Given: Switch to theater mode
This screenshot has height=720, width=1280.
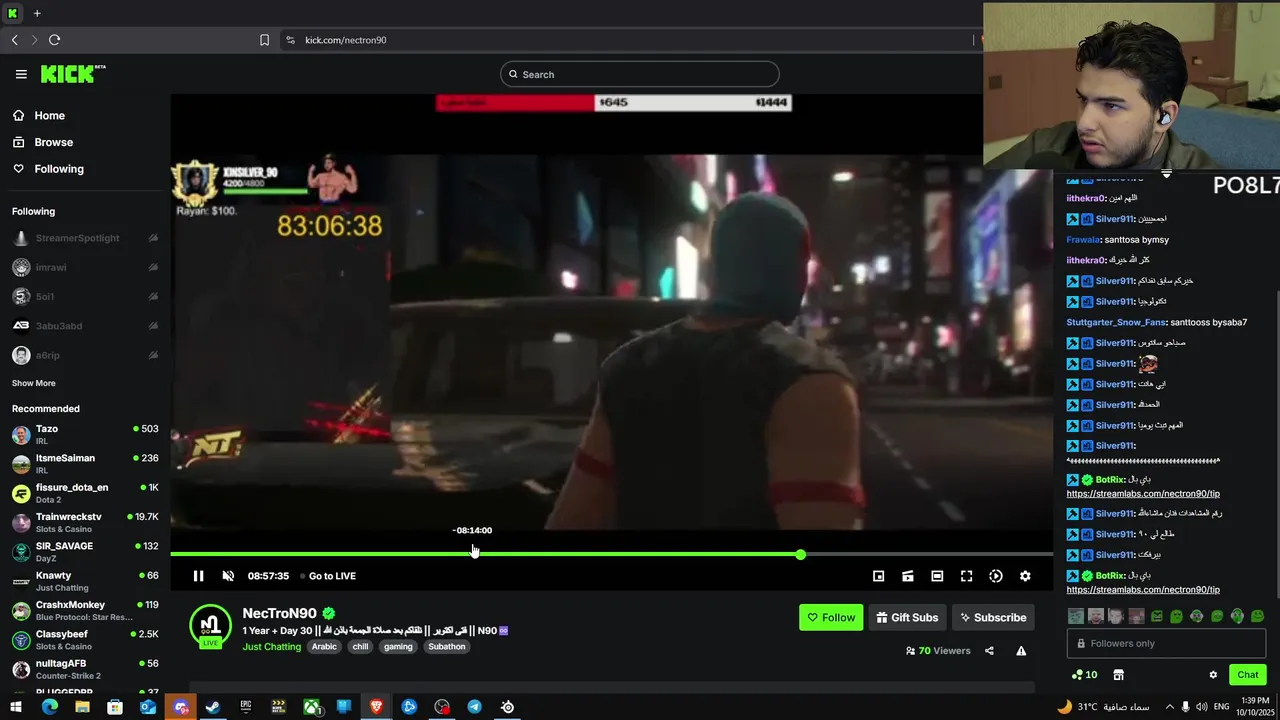Looking at the screenshot, I should pyautogui.click(x=937, y=576).
